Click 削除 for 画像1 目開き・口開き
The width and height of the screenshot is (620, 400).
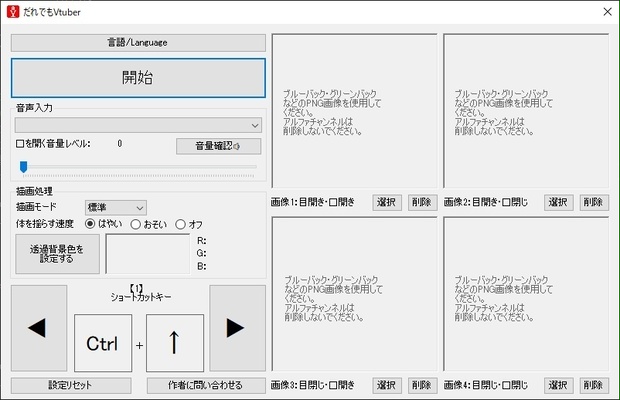[x=422, y=202]
